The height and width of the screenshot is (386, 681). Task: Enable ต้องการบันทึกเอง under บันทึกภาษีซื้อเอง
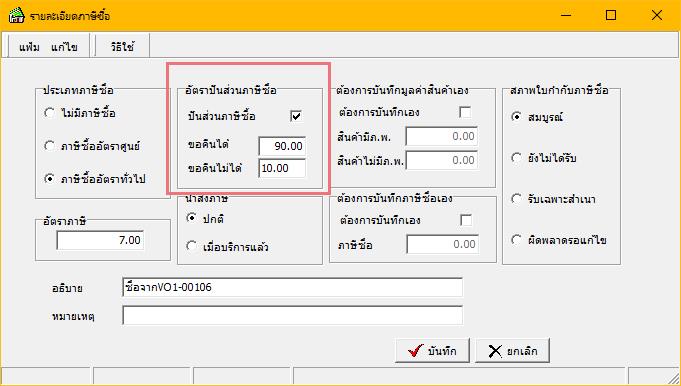(466, 220)
